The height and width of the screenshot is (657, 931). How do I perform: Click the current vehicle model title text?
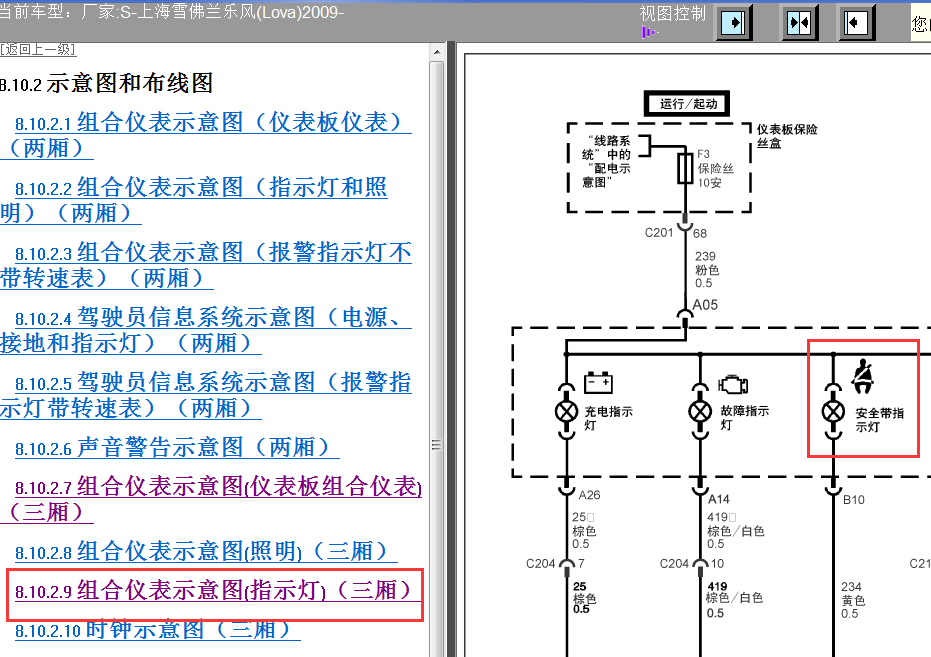[172, 12]
